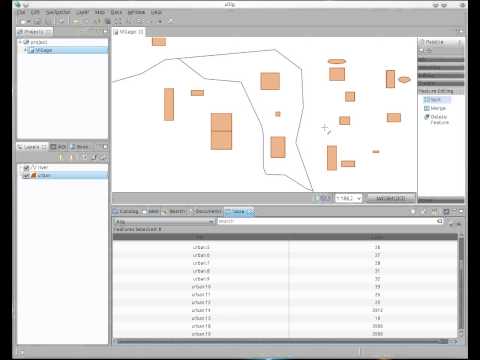Select the urban.8 table row
Image resolution: width=480 pixels, height=360 pixels.
pos(285,271)
